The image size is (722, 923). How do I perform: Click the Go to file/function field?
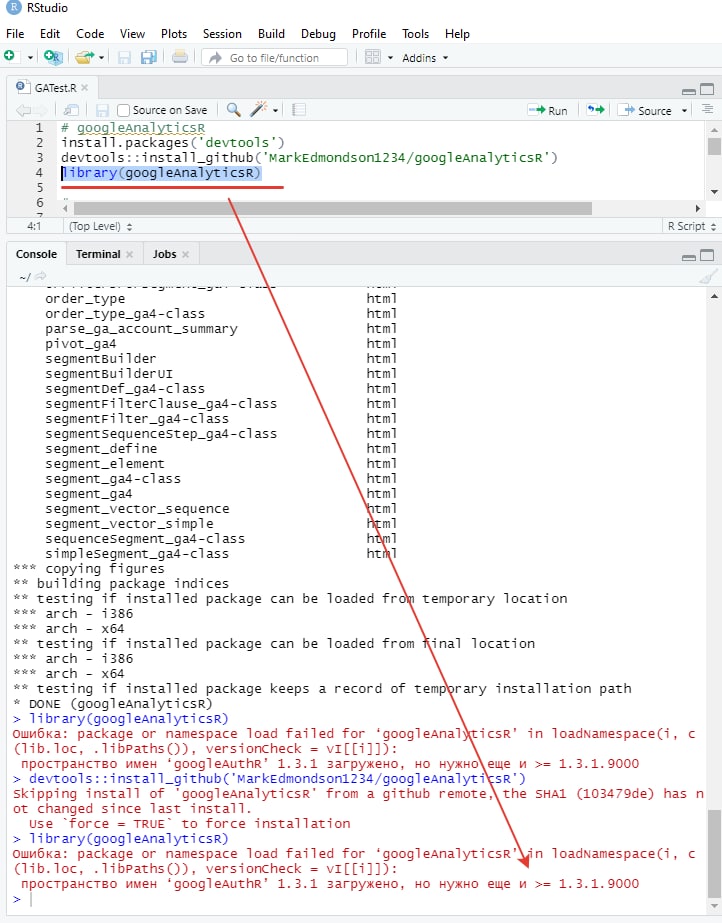[x=274, y=58]
